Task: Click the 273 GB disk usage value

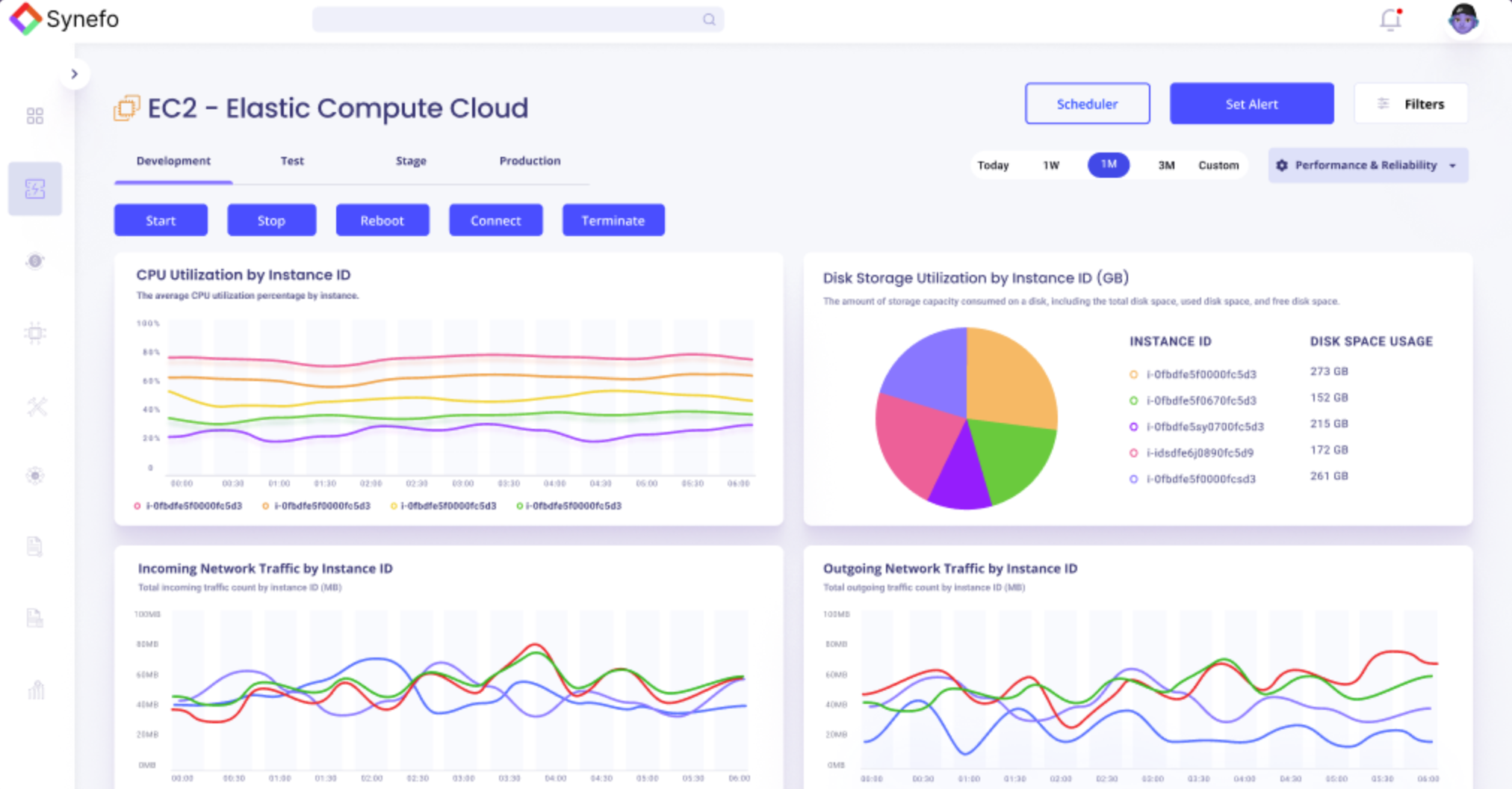Action: 1329,371
